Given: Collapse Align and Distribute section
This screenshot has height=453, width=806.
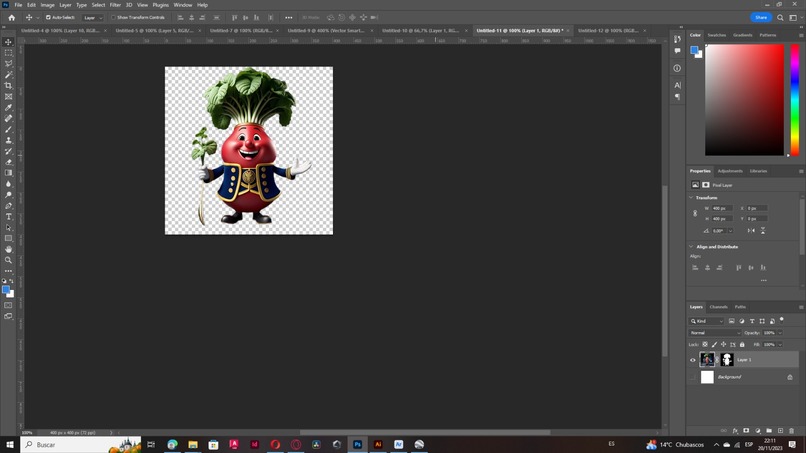Looking at the screenshot, I should click(691, 247).
